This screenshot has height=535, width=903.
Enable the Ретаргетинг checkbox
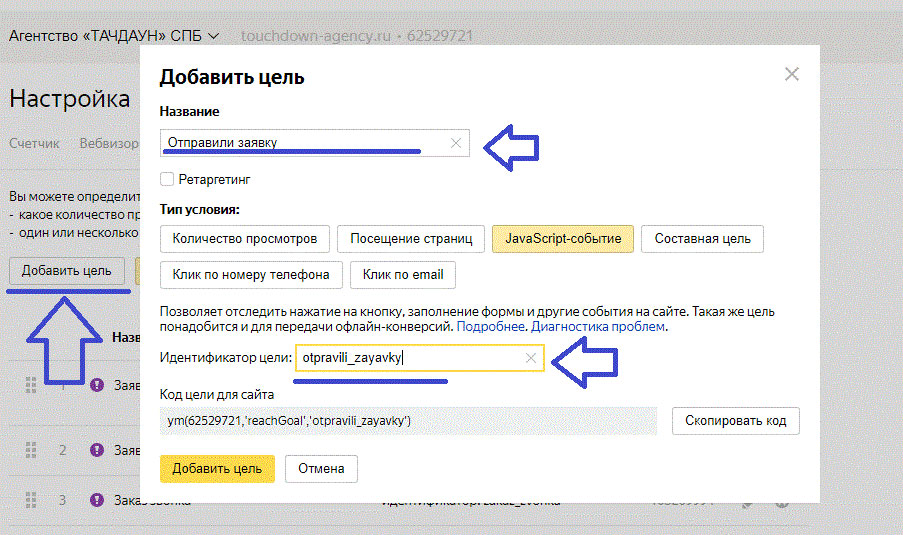167,179
